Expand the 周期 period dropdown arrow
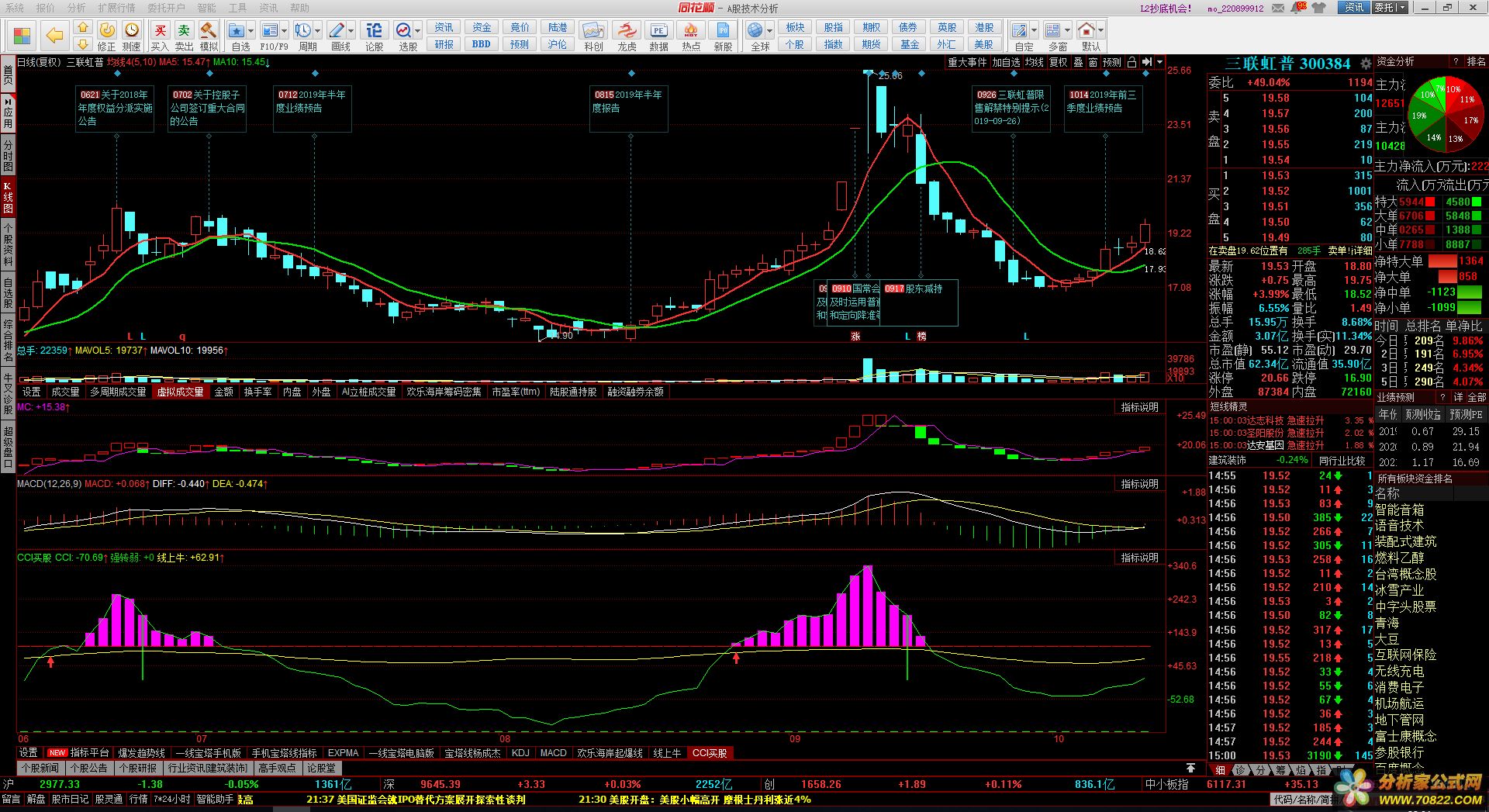The image size is (1489, 812). click(316, 31)
